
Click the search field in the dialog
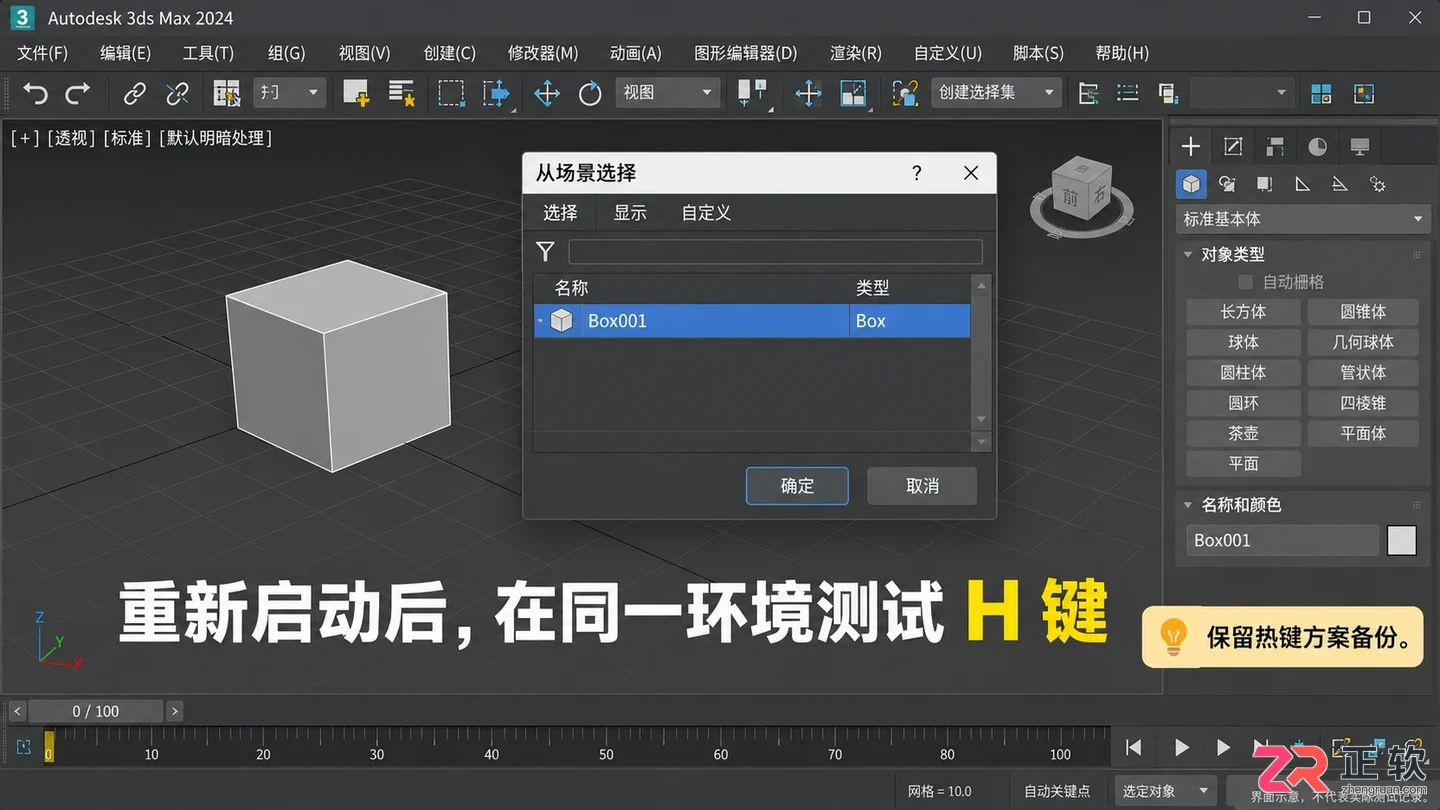tap(775, 251)
